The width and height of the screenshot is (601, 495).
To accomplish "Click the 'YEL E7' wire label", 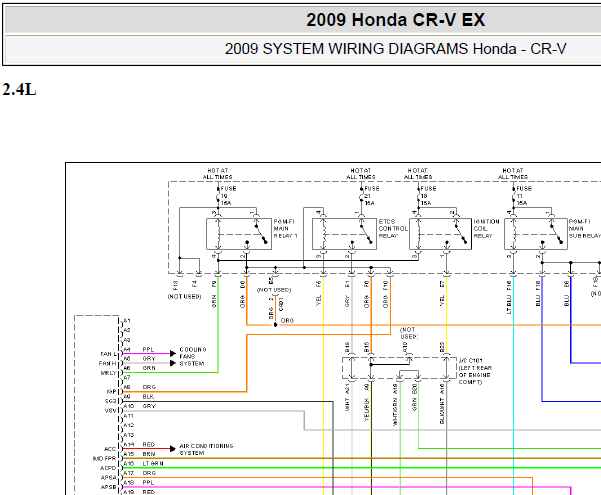I will coord(442,293).
